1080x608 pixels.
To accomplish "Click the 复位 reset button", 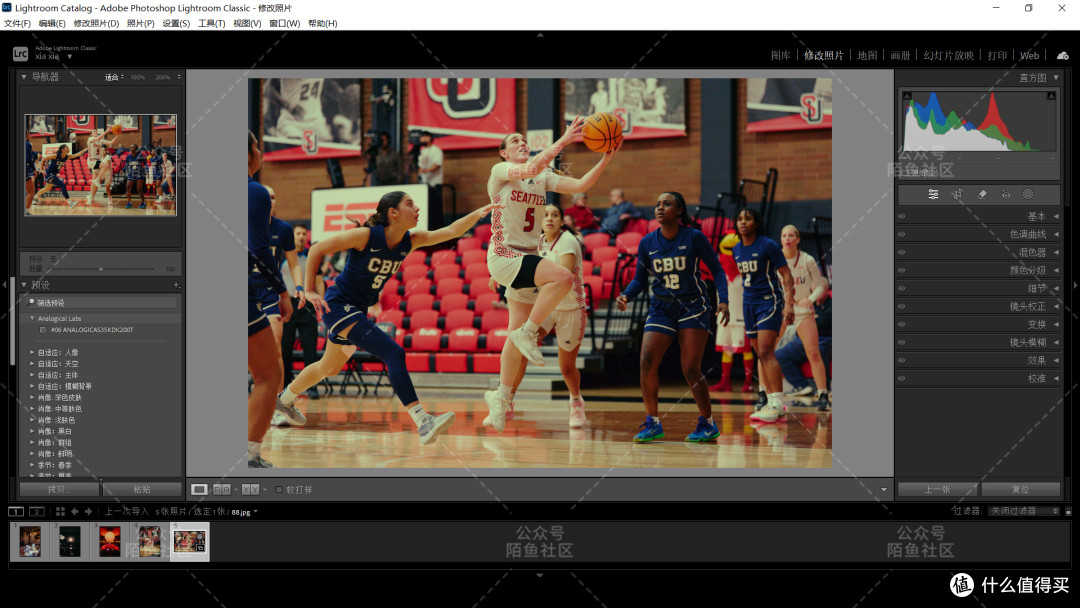I will click(x=1021, y=490).
